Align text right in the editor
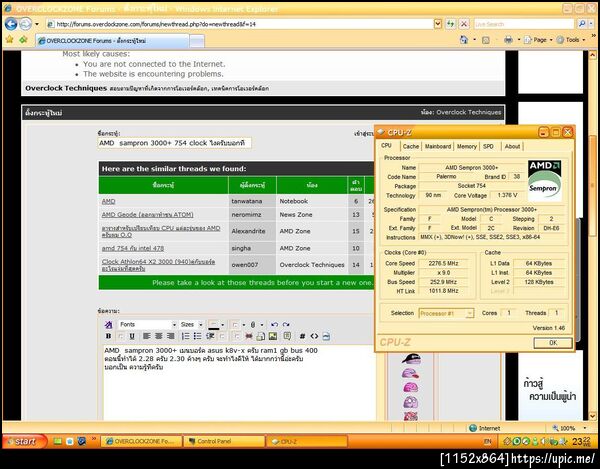600x469 pixels. point(171,336)
